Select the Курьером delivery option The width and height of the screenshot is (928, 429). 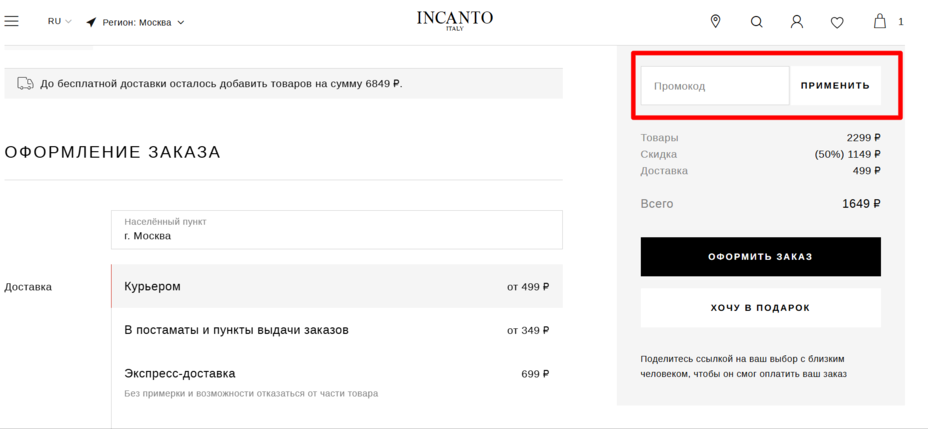coord(337,286)
